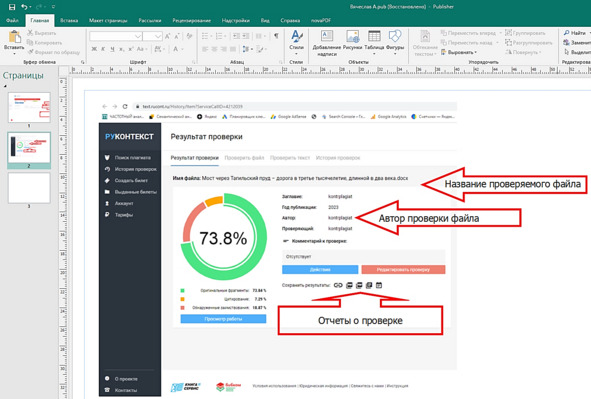Toggle superscript formatting
The height and width of the screenshot is (399, 591).
131,49
